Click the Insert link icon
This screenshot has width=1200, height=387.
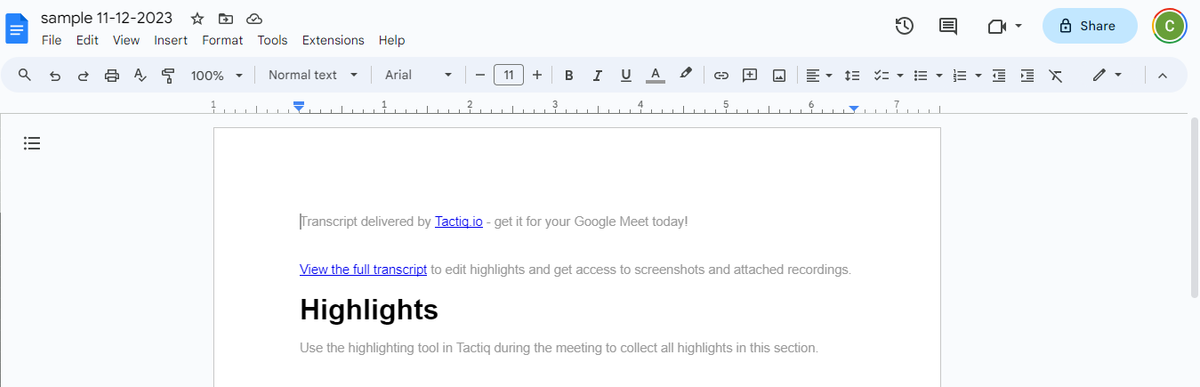(x=720, y=75)
